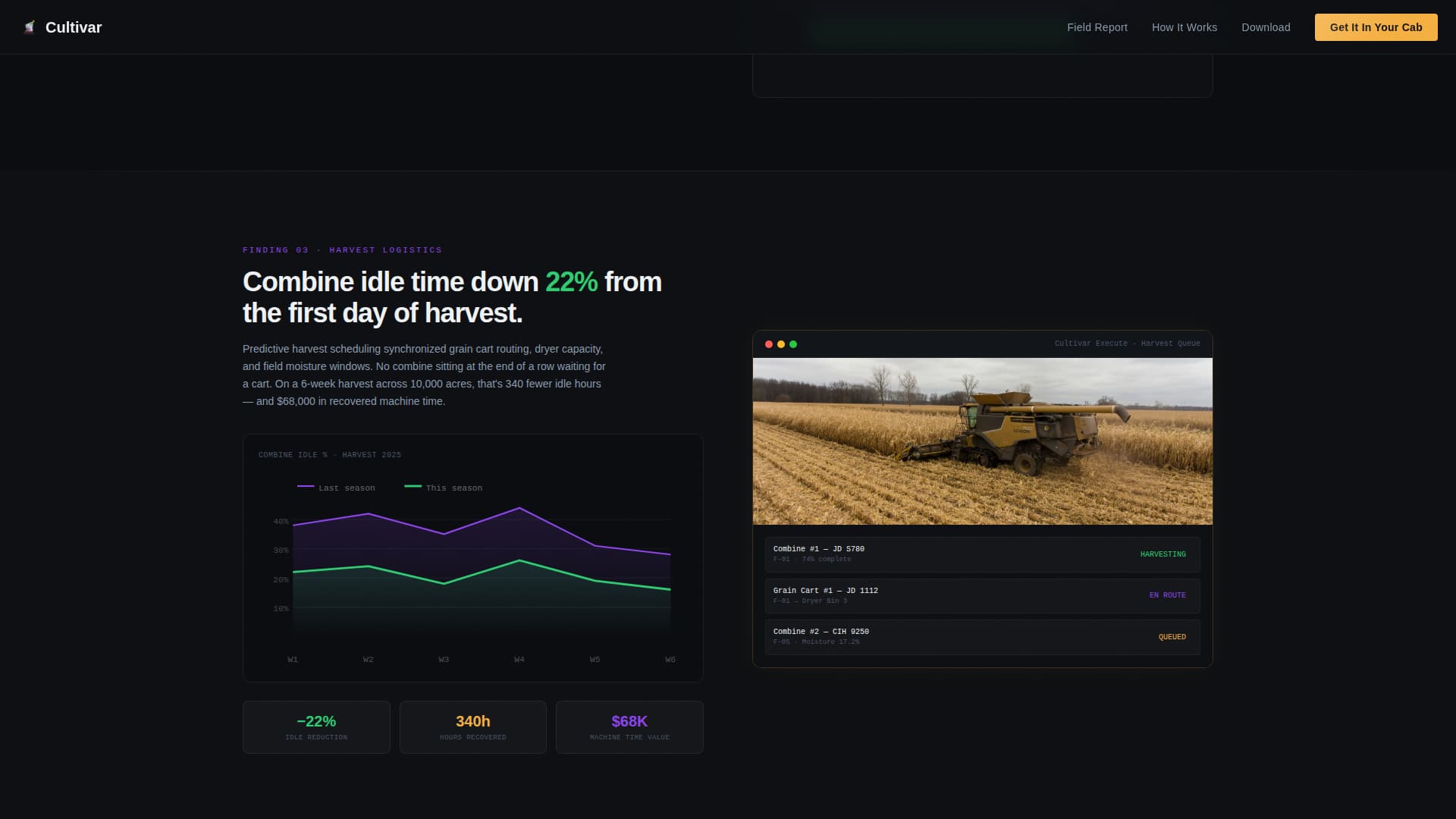Screen dimensions: 1456x819
Task: Open the Download nav link
Action: click(1266, 27)
